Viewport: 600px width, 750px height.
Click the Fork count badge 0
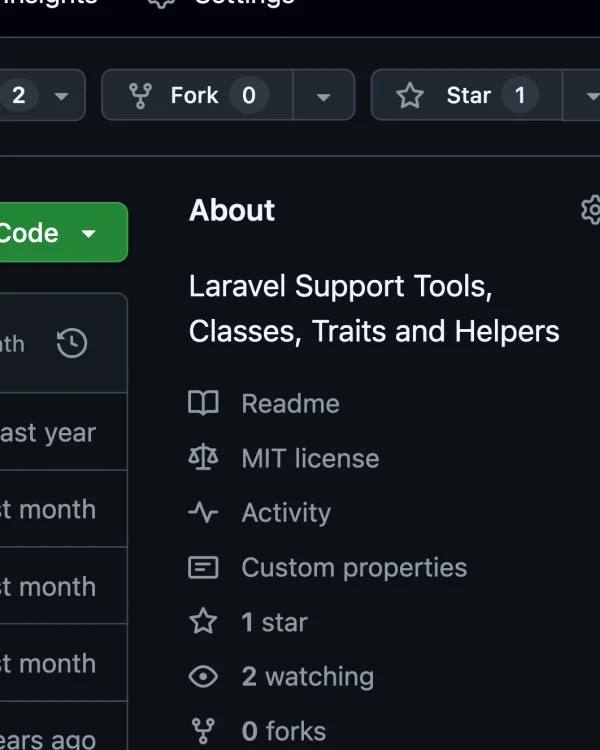pos(249,95)
